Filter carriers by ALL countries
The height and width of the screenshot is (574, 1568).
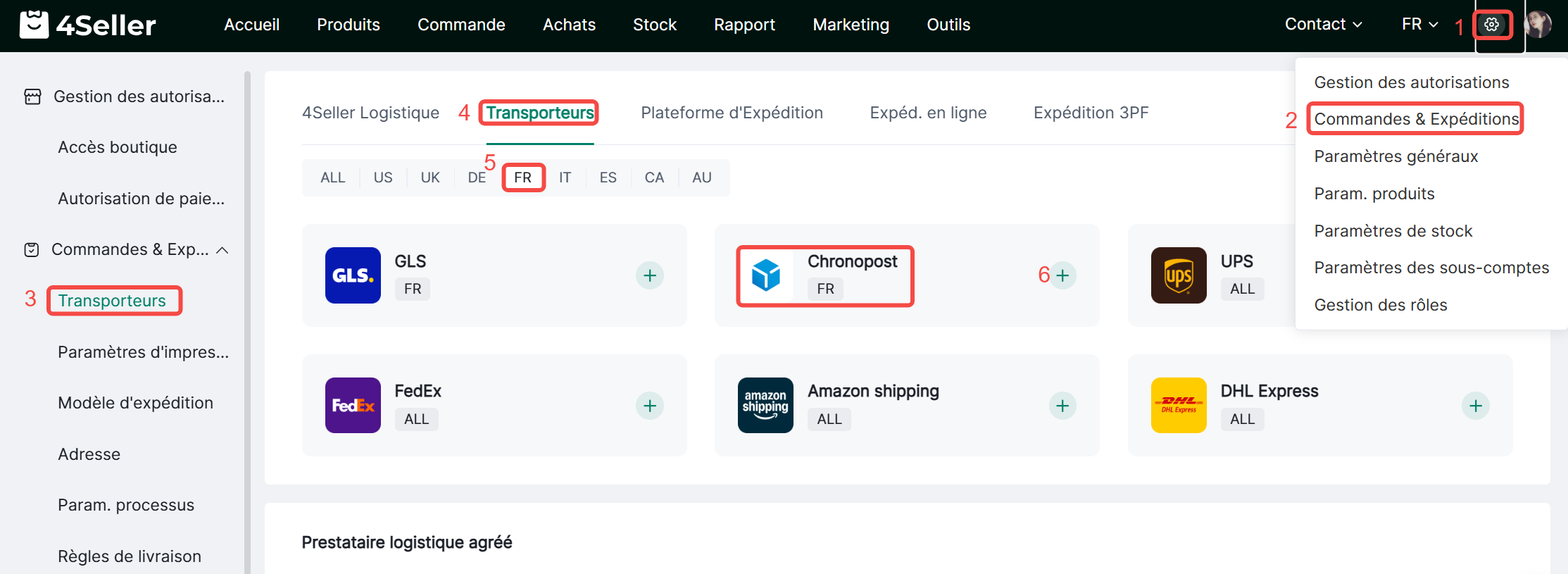pyautogui.click(x=332, y=177)
